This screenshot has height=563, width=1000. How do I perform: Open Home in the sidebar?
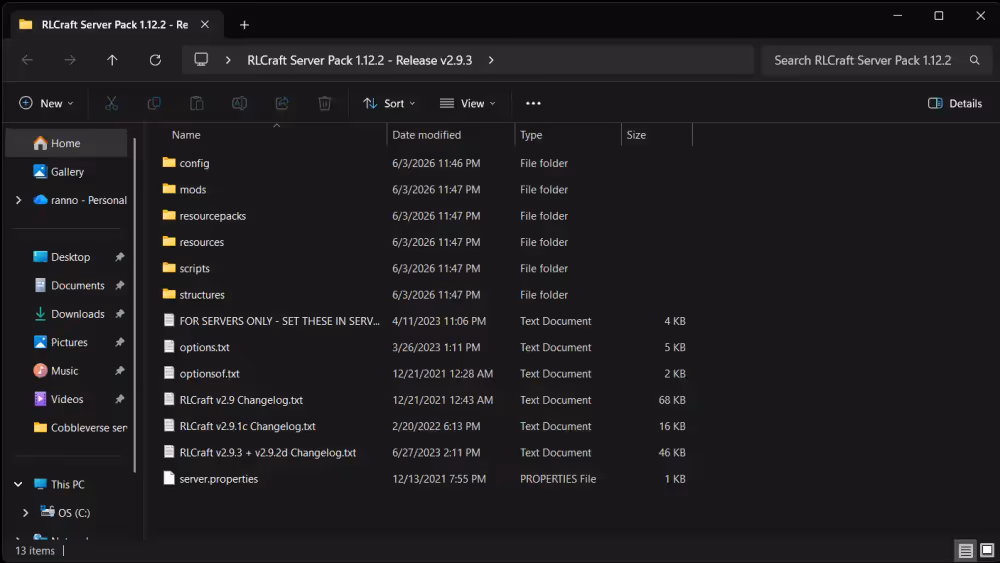pyautogui.click(x=66, y=143)
